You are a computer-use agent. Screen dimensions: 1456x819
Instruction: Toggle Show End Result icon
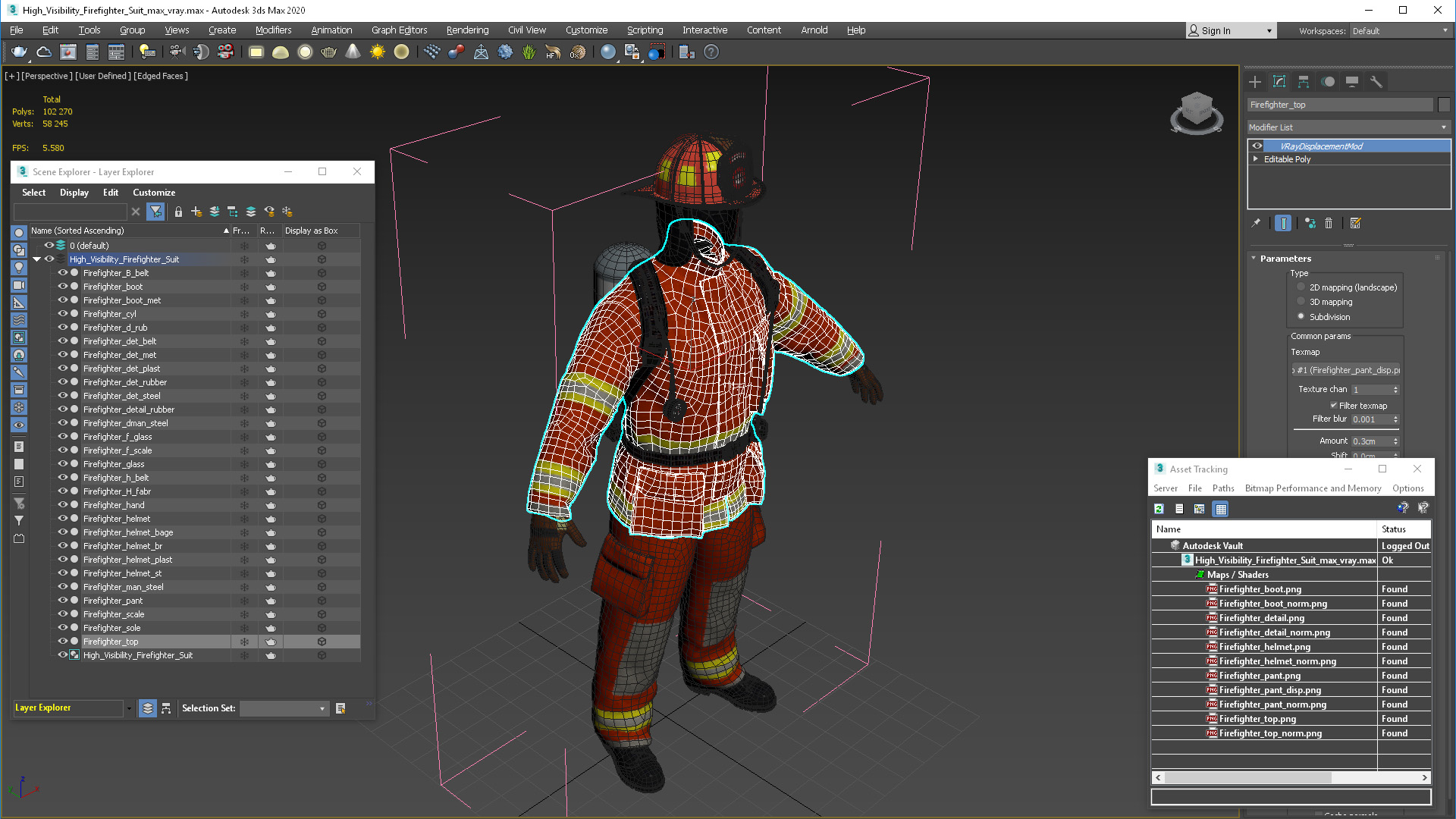[1283, 223]
